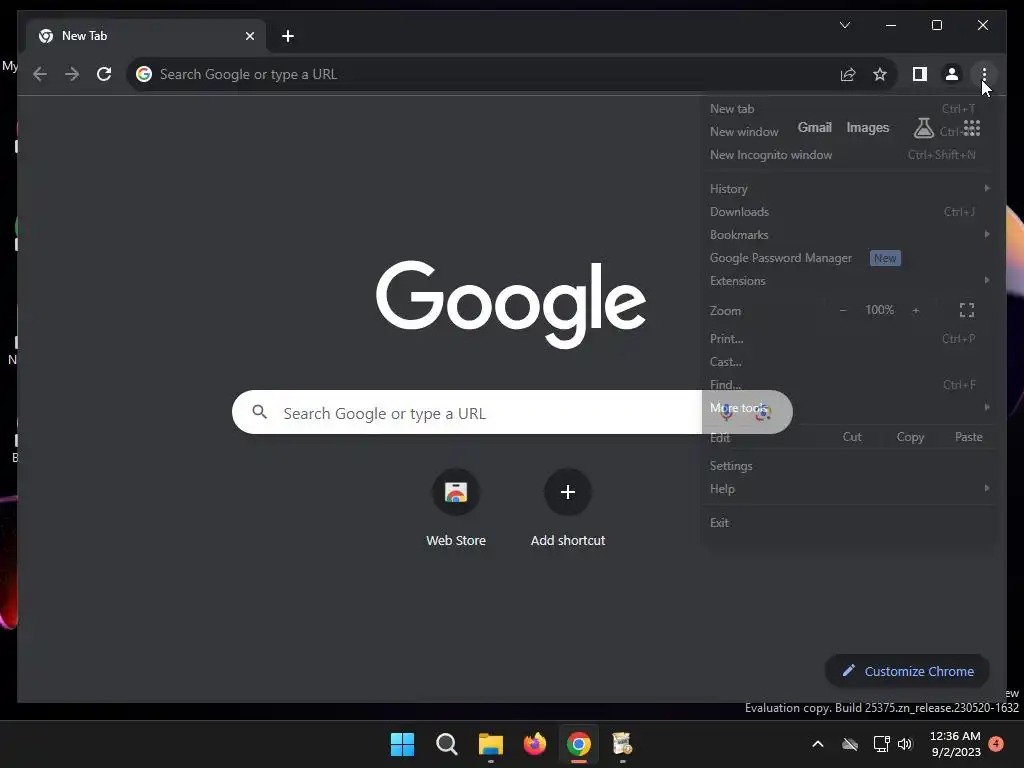Image resolution: width=1024 pixels, height=768 pixels.
Task: Click the share page icon in address bar
Action: click(848, 74)
